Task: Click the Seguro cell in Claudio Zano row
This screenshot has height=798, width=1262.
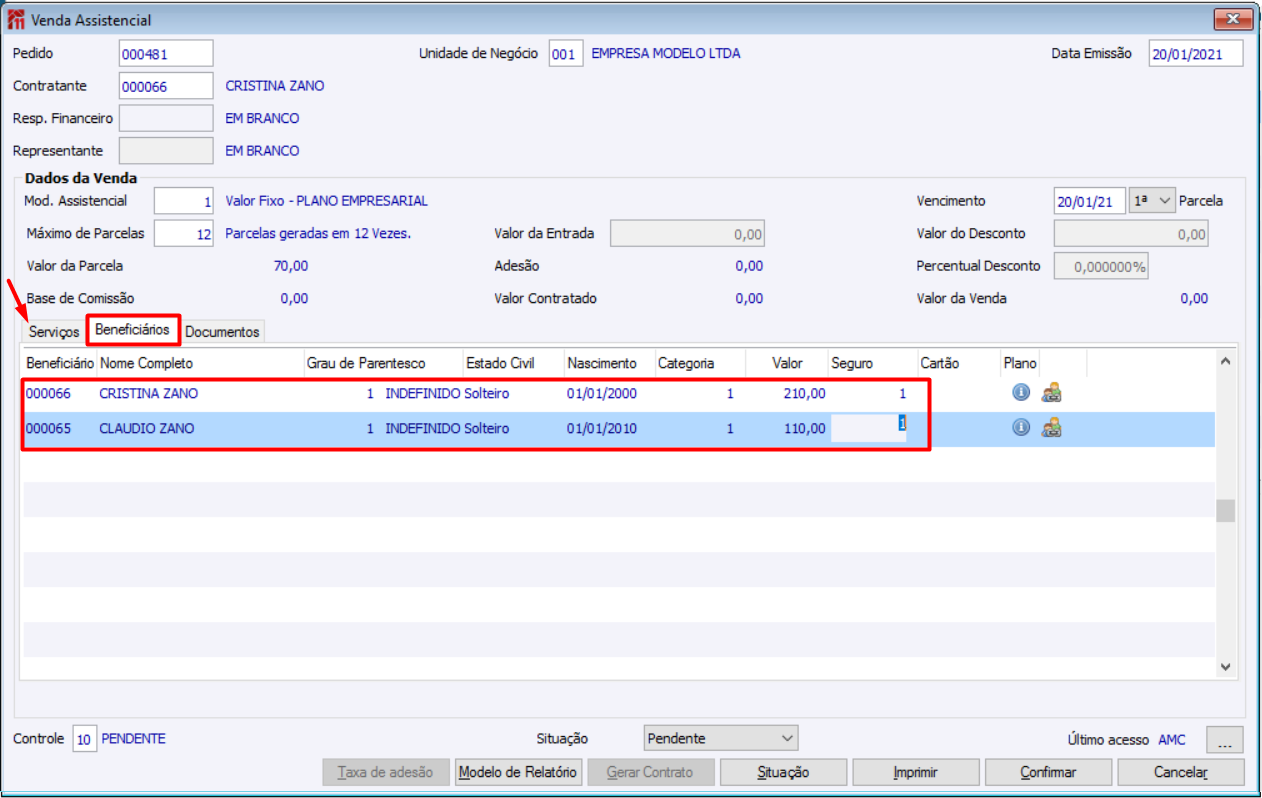Action: click(869, 428)
